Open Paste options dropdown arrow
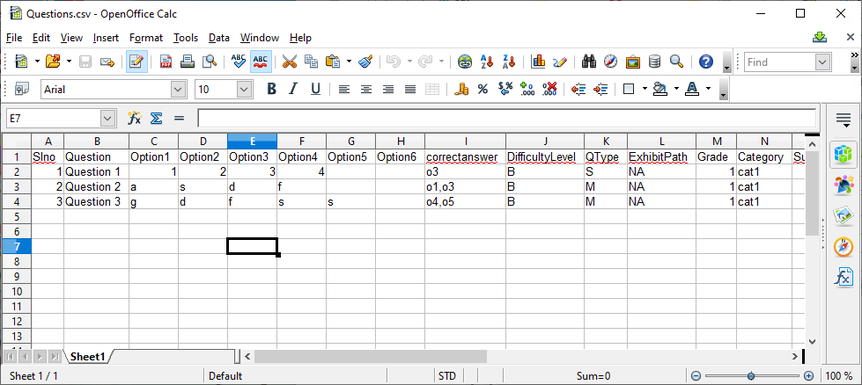The width and height of the screenshot is (862, 385). pyautogui.click(x=349, y=62)
